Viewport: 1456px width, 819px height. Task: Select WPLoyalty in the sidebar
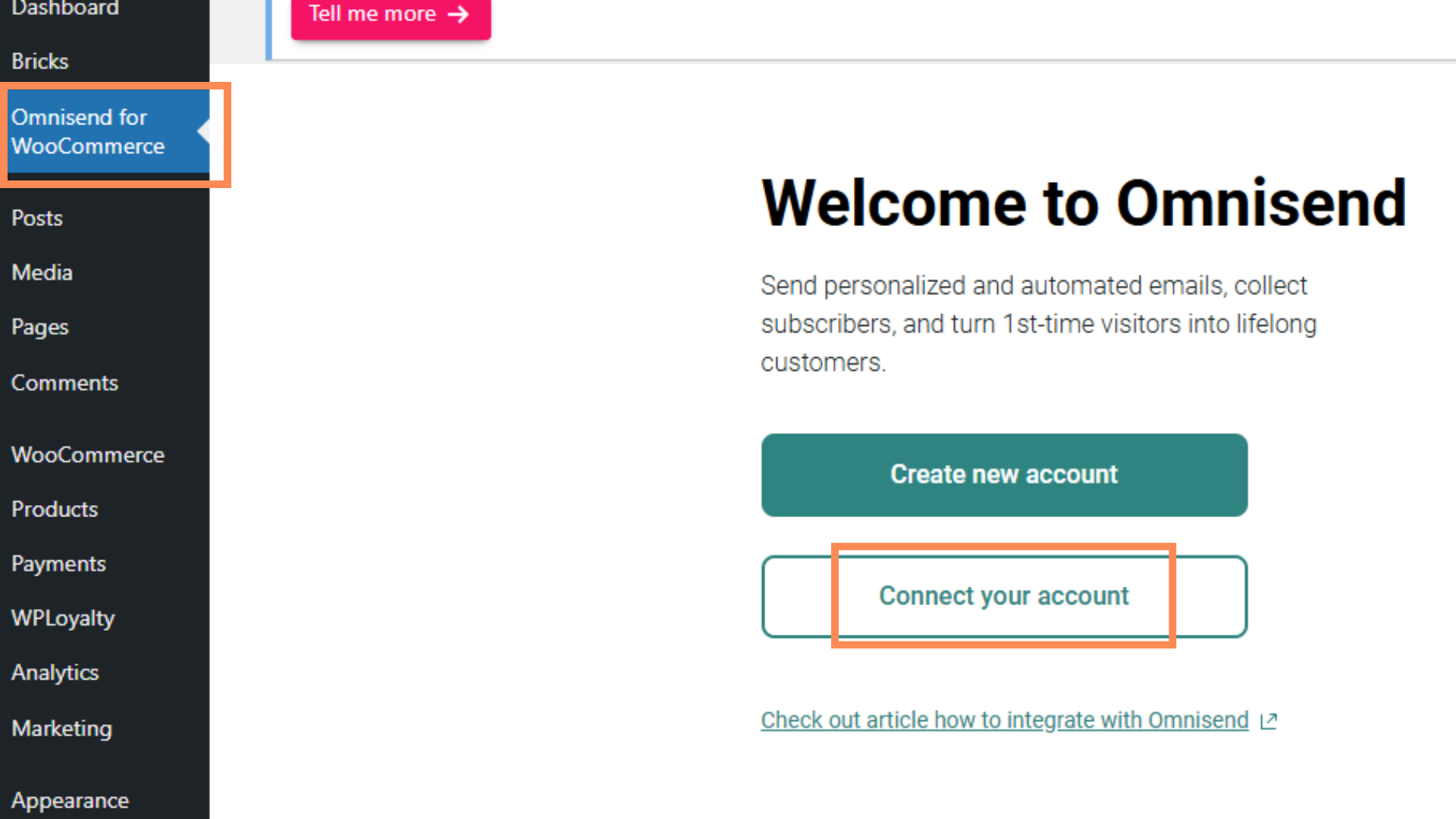pyautogui.click(x=63, y=619)
